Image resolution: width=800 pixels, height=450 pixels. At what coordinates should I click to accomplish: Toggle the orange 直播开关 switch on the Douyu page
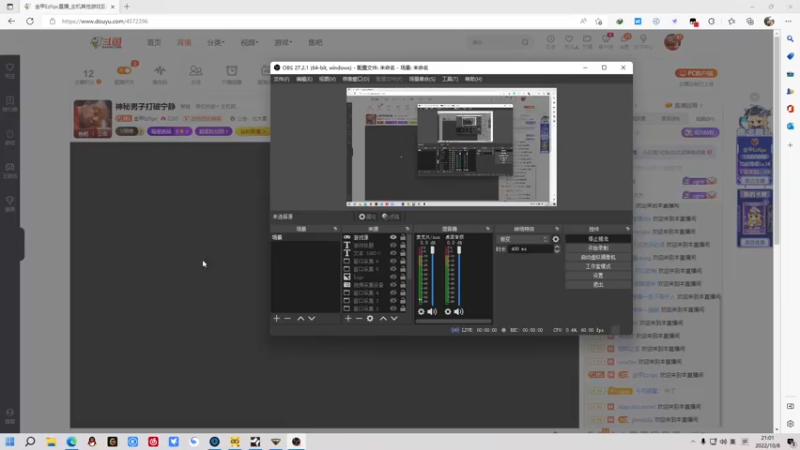click(x=124, y=70)
